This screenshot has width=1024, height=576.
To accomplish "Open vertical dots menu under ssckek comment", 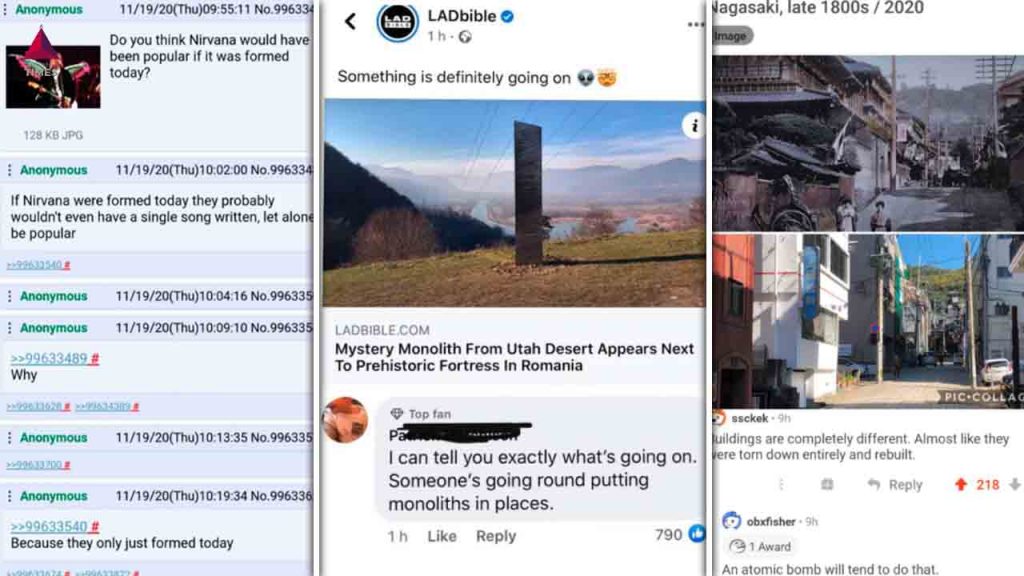I will 781,485.
